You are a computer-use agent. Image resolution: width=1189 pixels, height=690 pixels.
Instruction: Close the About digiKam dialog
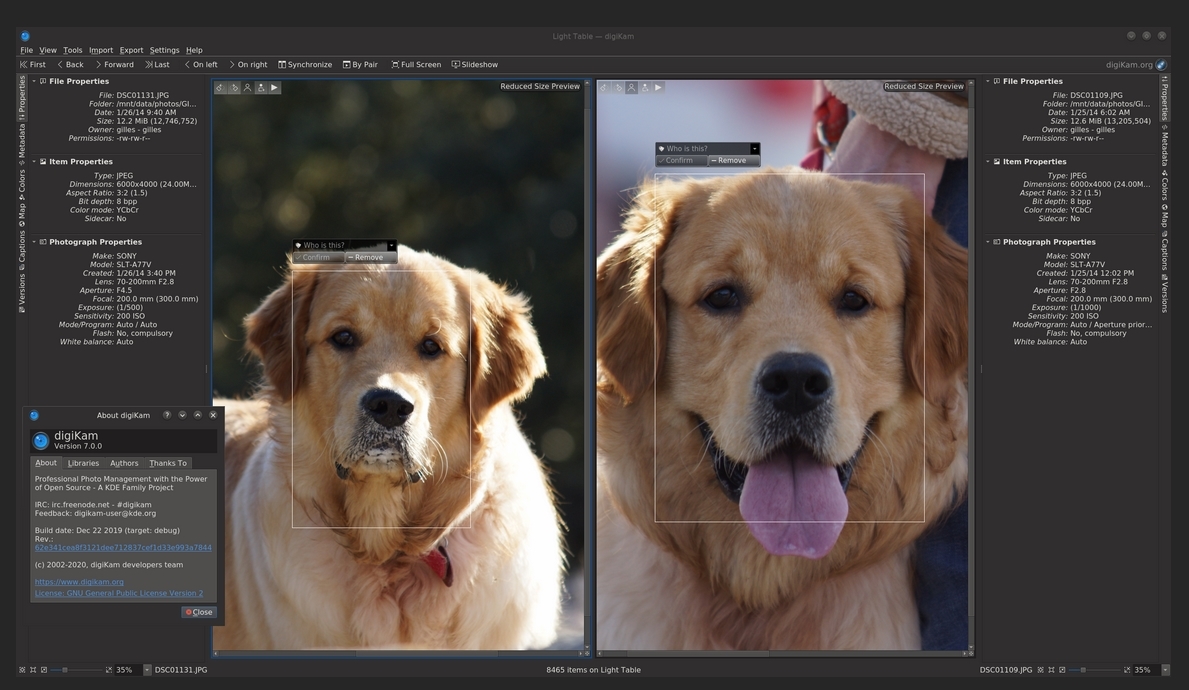[198, 612]
